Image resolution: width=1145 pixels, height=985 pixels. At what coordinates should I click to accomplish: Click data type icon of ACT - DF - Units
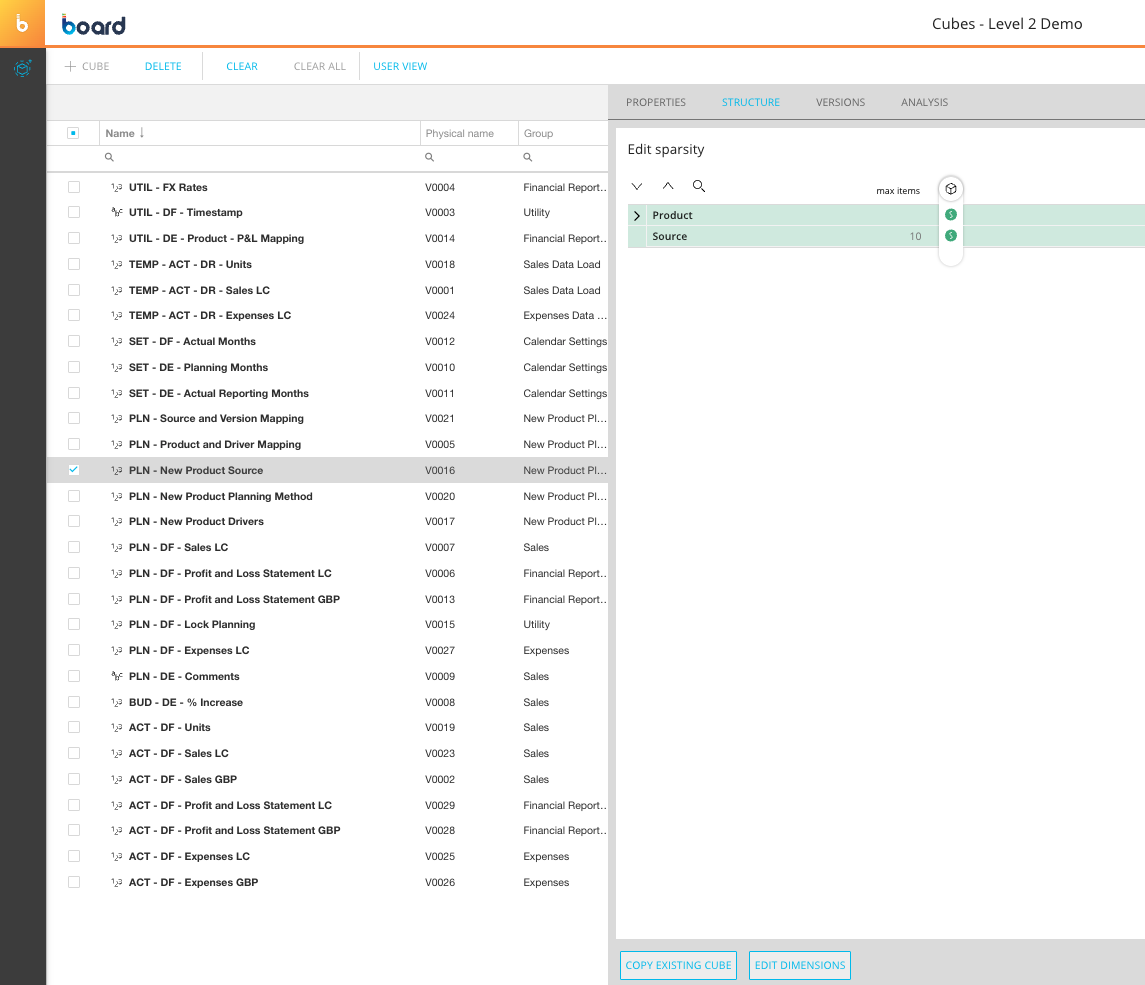point(116,728)
